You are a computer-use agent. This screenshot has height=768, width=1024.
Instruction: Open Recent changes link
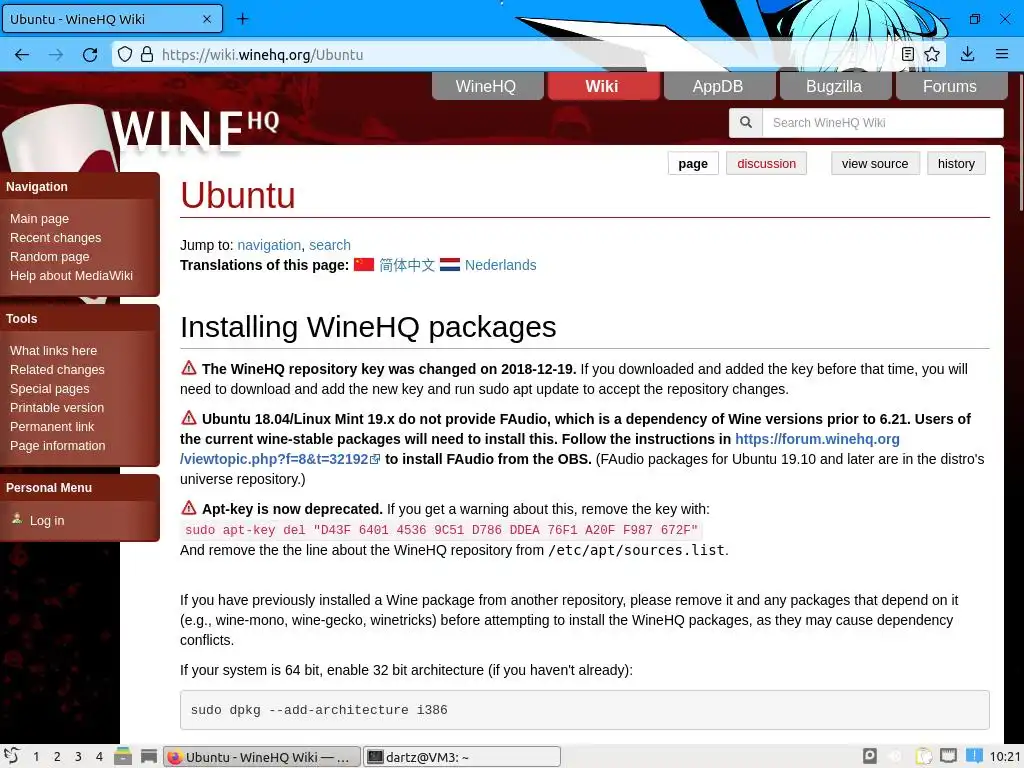point(56,238)
